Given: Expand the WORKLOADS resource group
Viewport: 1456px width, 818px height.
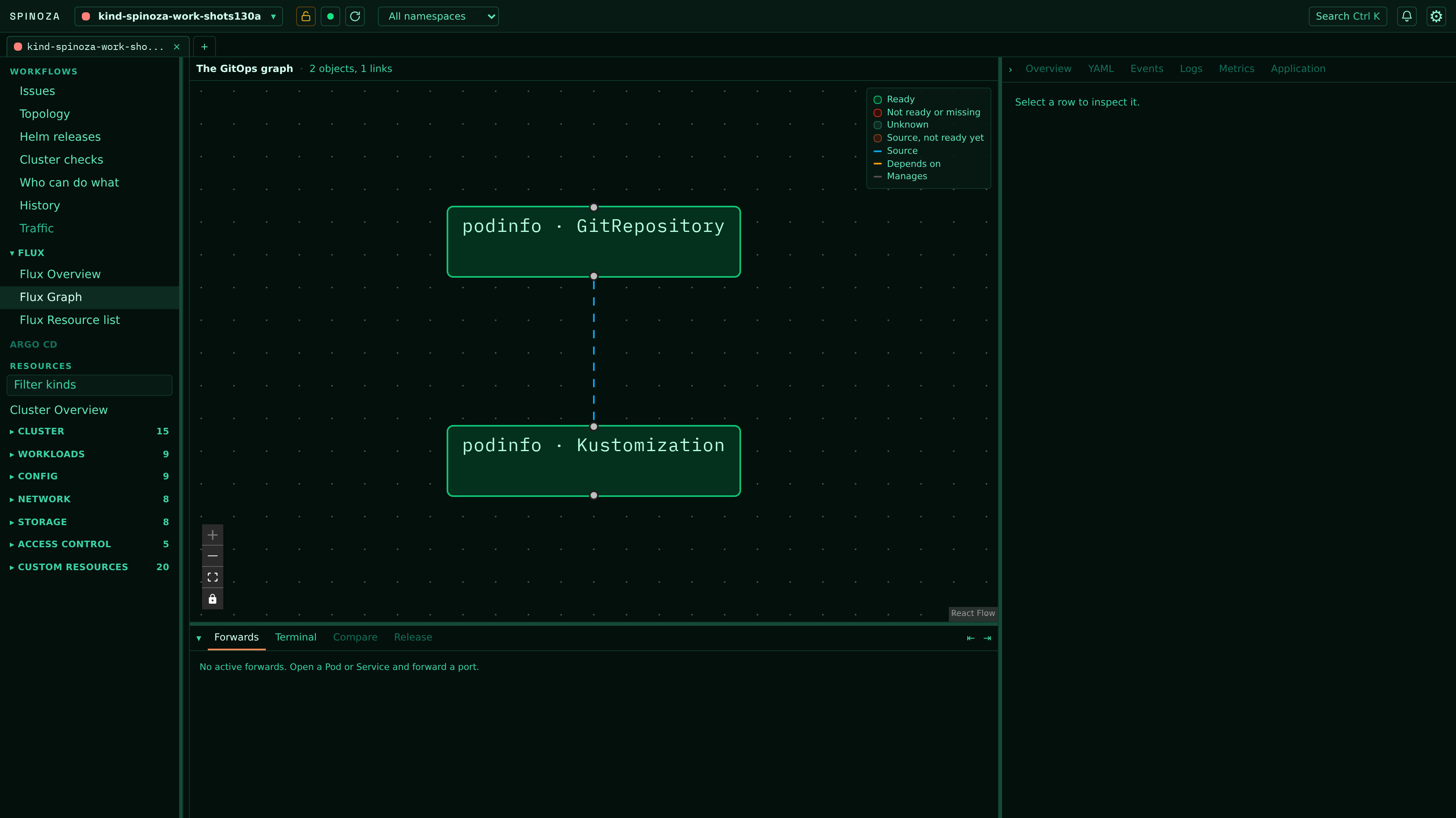Looking at the screenshot, I should coord(89,454).
